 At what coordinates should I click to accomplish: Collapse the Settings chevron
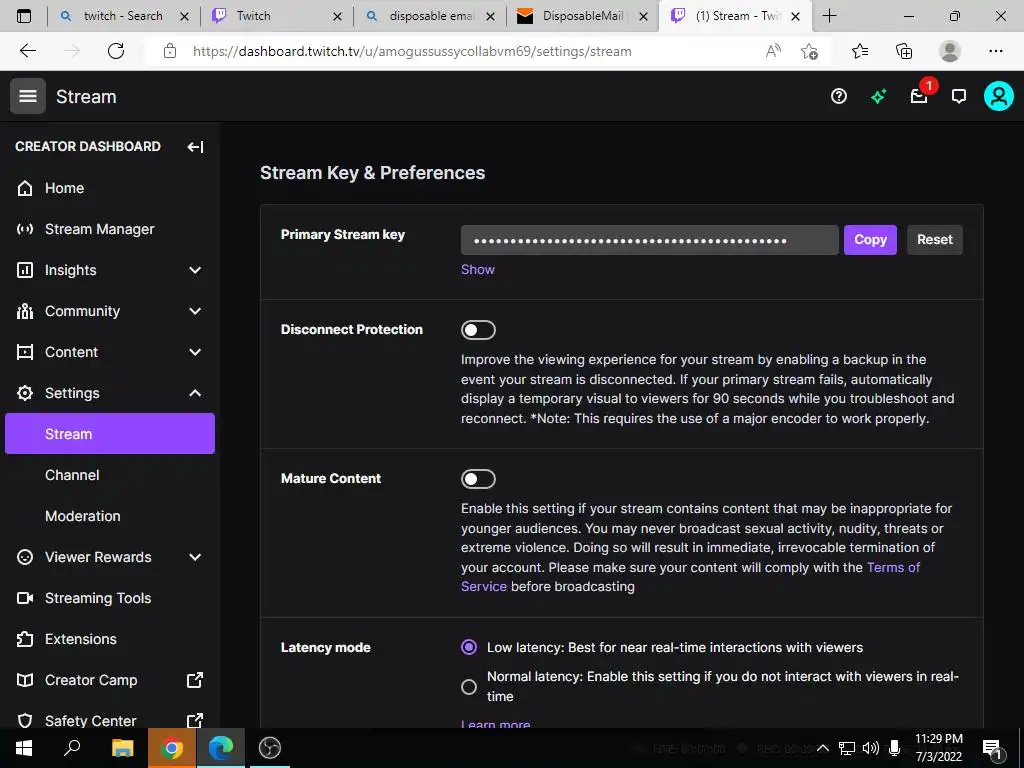click(195, 393)
